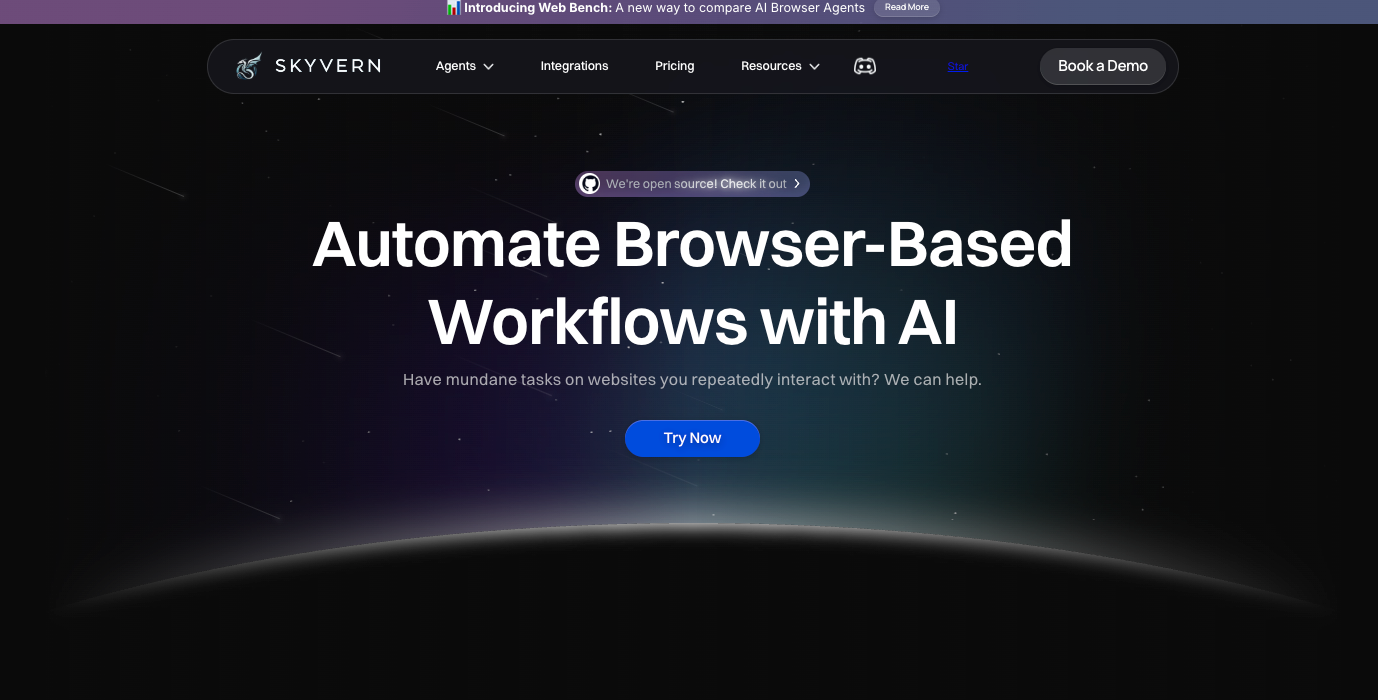Click the GitHub icon in the open source pill

(x=590, y=184)
